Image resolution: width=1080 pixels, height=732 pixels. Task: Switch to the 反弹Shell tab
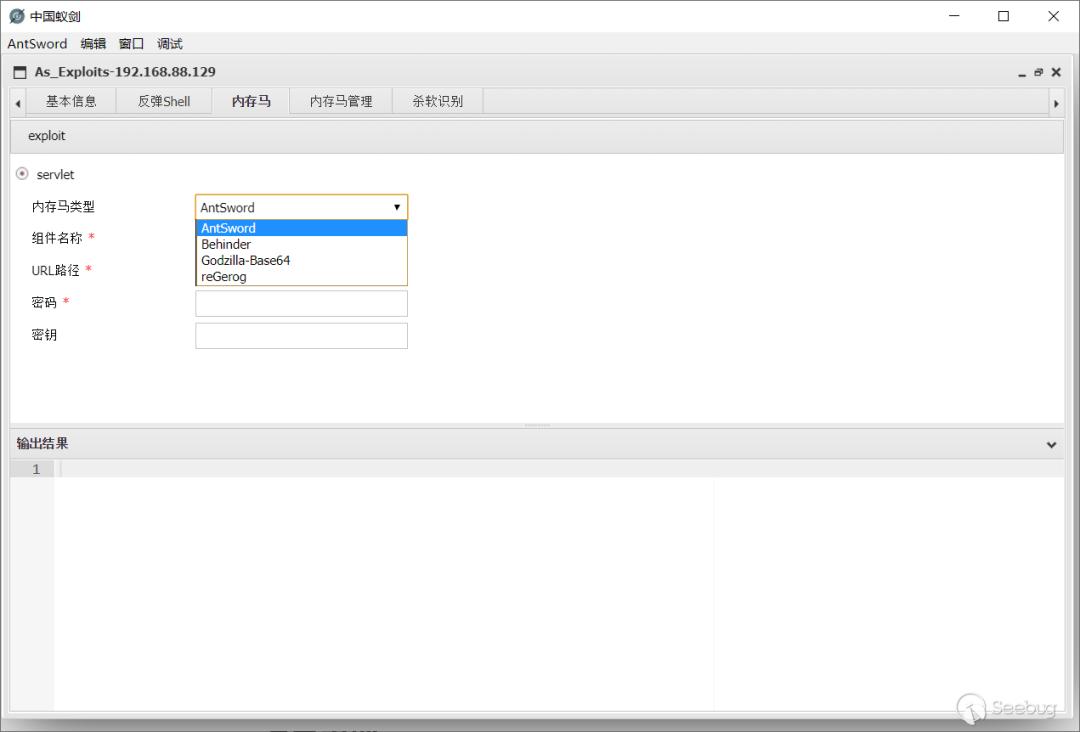(x=164, y=101)
